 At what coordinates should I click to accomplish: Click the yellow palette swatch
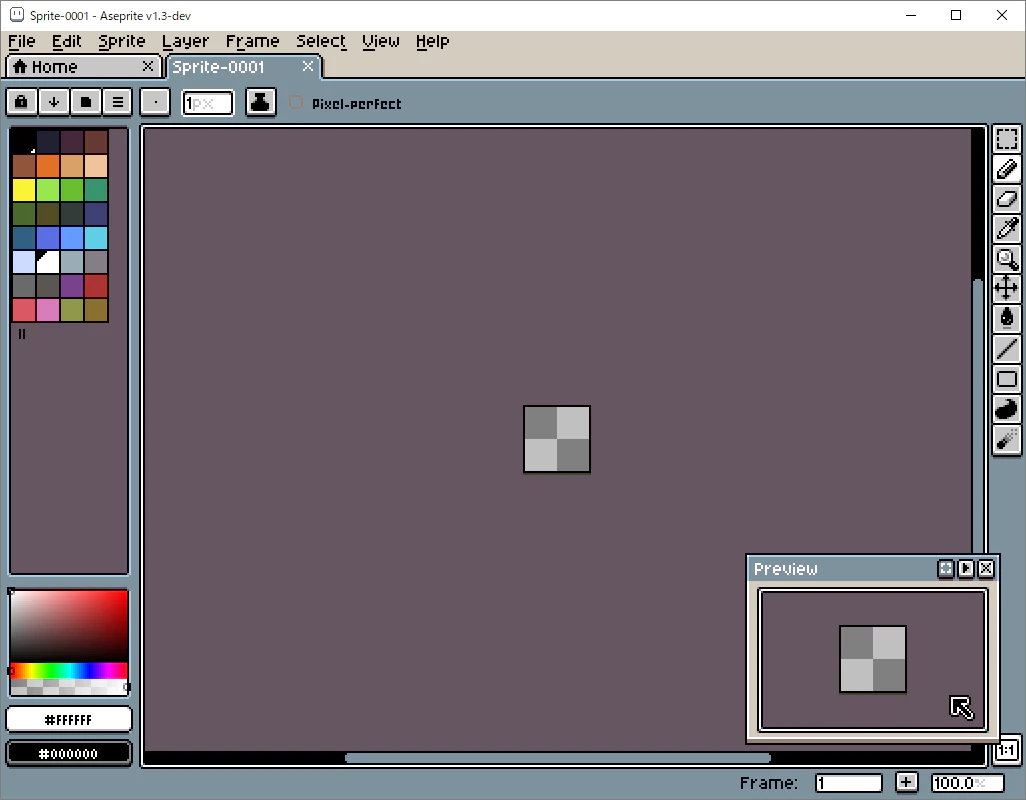(24, 190)
